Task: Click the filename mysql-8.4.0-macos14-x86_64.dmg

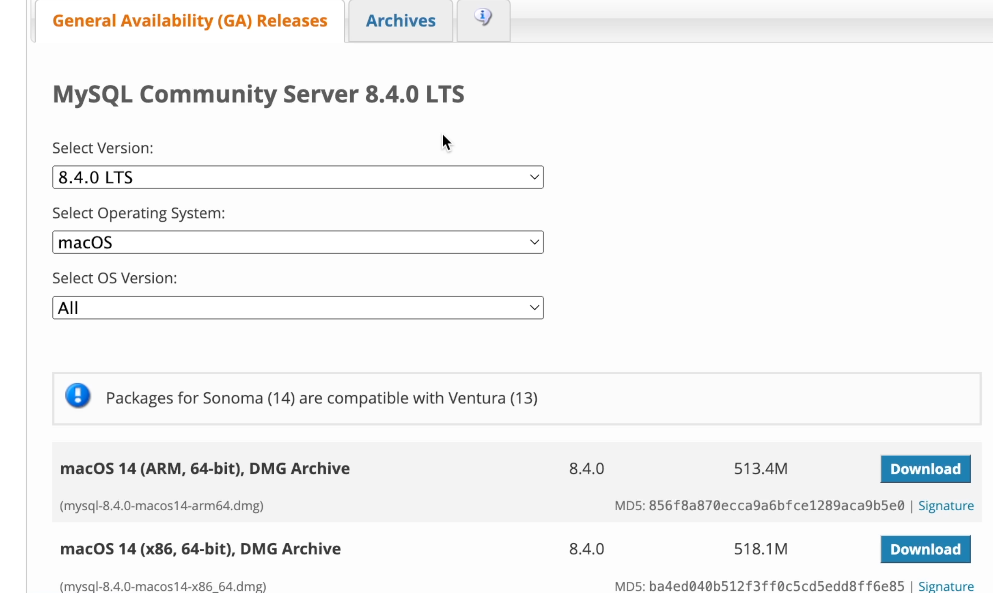Action: pos(163,586)
